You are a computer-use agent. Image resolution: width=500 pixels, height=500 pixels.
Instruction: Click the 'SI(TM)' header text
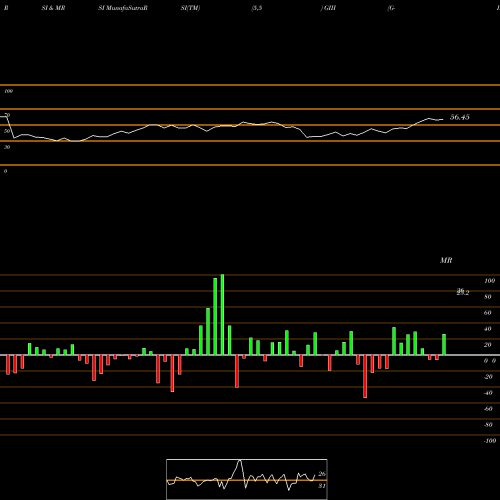[190, 8]
